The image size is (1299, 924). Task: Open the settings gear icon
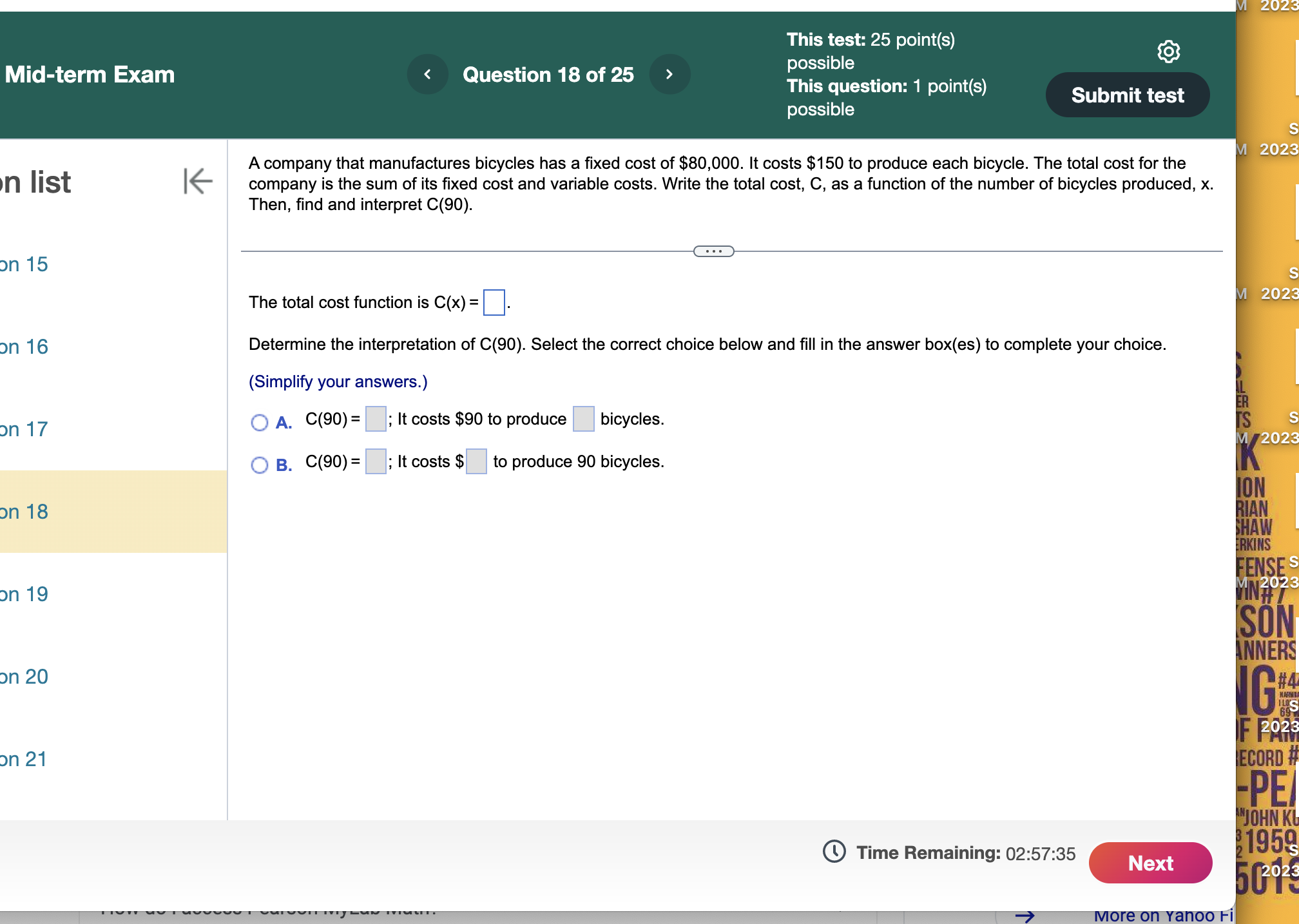[1169, 52]
